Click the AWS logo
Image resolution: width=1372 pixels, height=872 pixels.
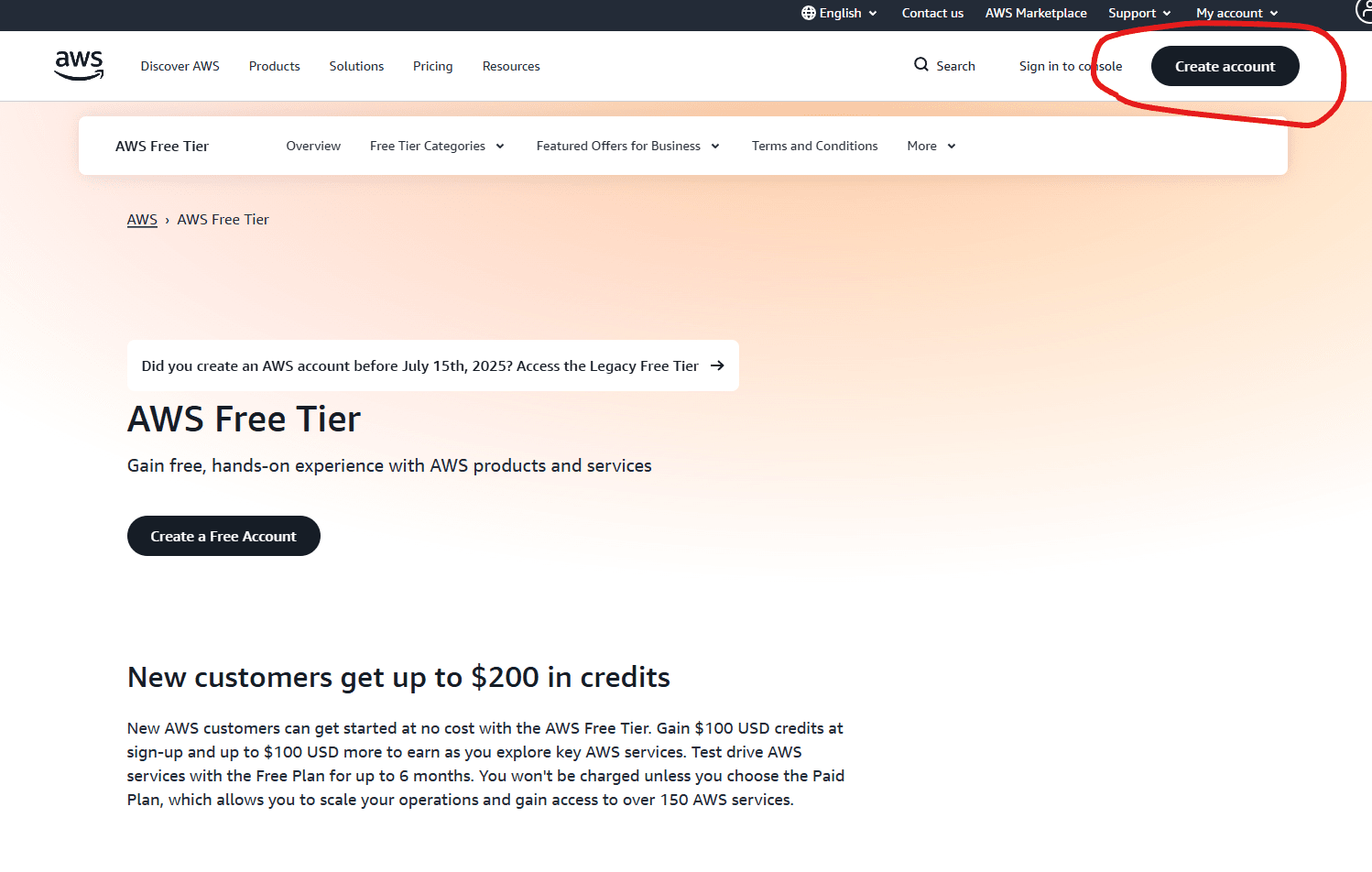79,65
